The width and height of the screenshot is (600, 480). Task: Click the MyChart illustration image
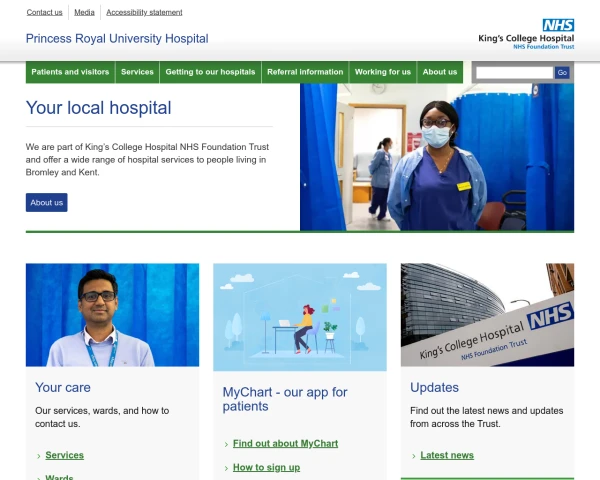coord(300,317)
